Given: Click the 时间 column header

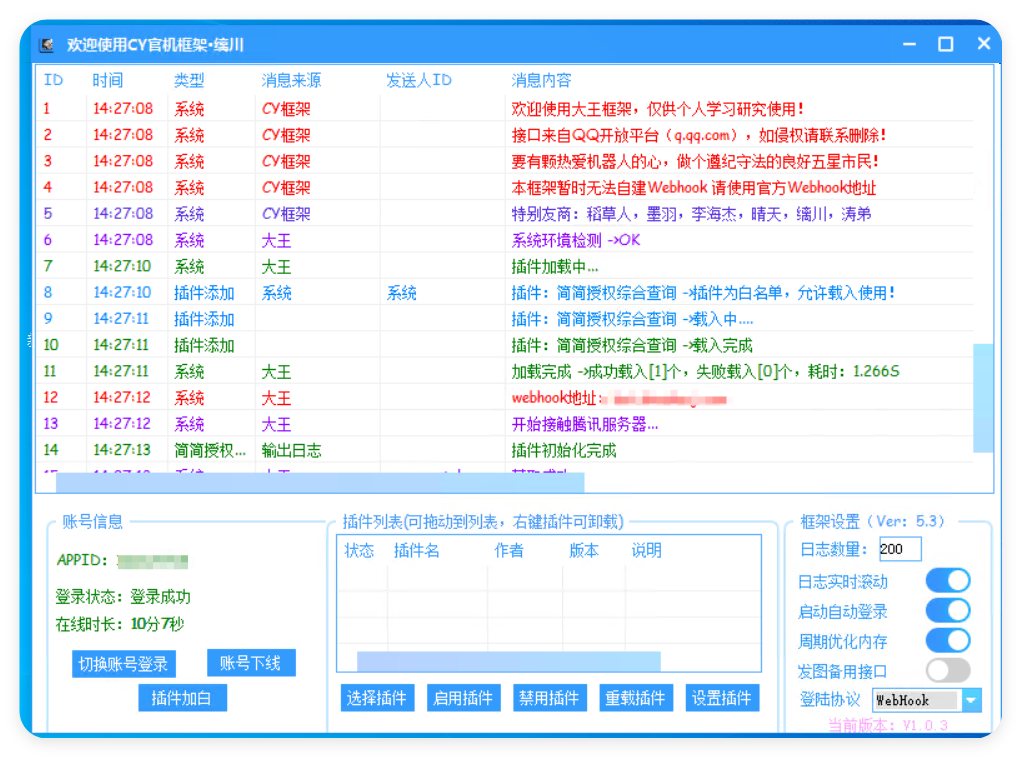Looking at the screenshot, I should pos(108,80).
